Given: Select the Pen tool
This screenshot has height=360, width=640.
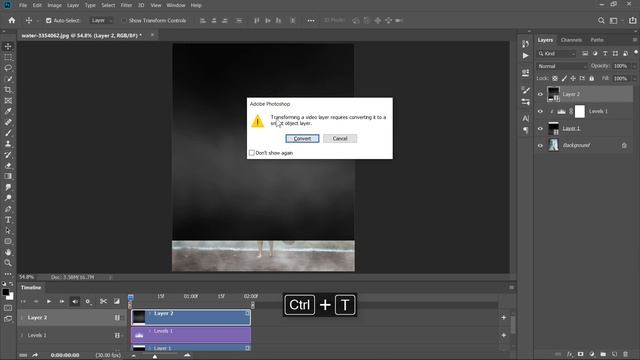Looking at the screenshot, I should 8,209.
